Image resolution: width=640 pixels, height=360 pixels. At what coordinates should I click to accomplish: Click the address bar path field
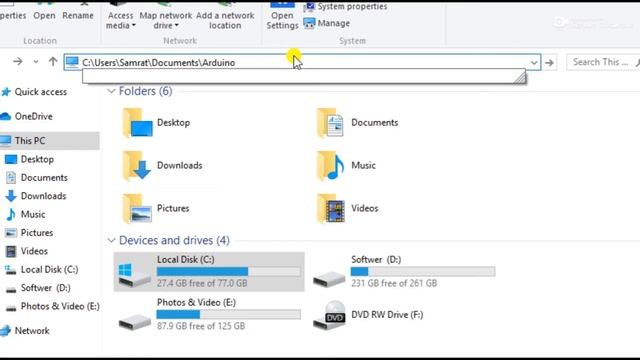(302, 62)
